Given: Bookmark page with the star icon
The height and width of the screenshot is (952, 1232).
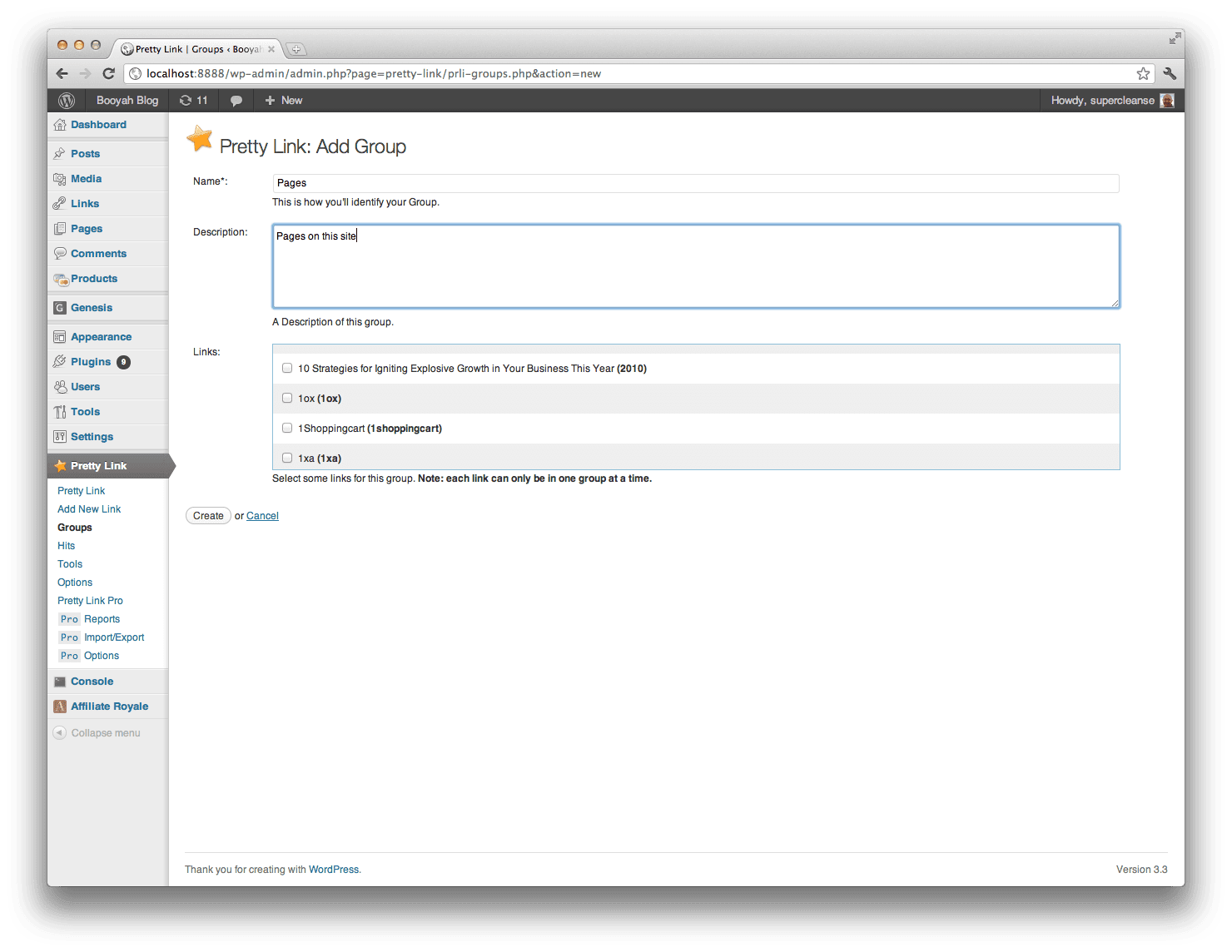Looking at the screenshot, I should point(1143,73).
